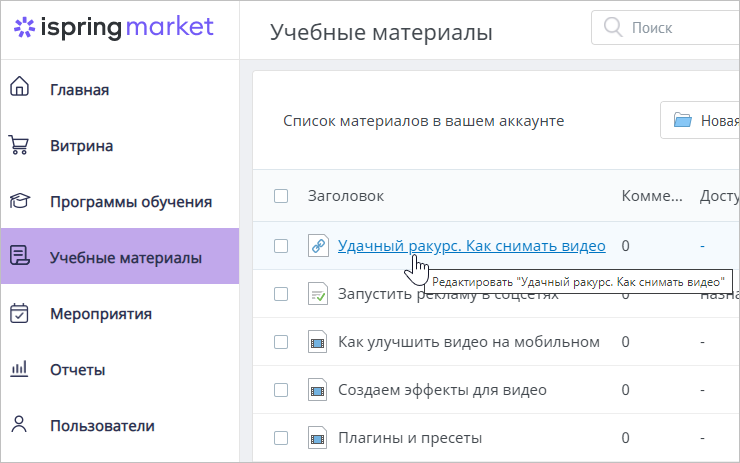Click comment count 0 in Удачный ракурс row
Screen dimensions: 740x463
[x=625, y=246]
